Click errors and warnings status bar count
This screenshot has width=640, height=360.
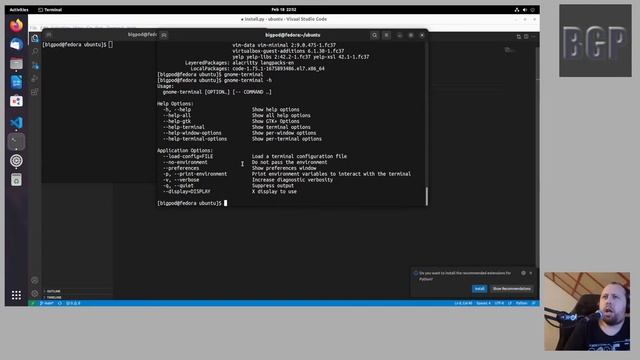tap(73, 303)
